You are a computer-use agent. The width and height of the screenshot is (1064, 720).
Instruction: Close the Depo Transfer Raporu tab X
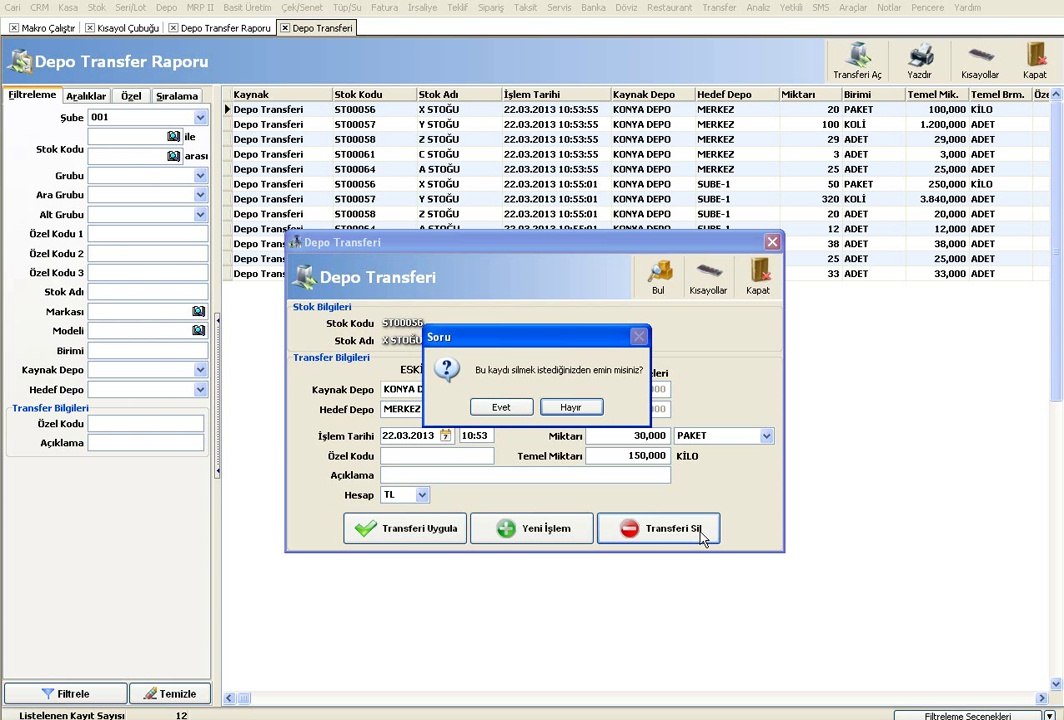point(173,28)
